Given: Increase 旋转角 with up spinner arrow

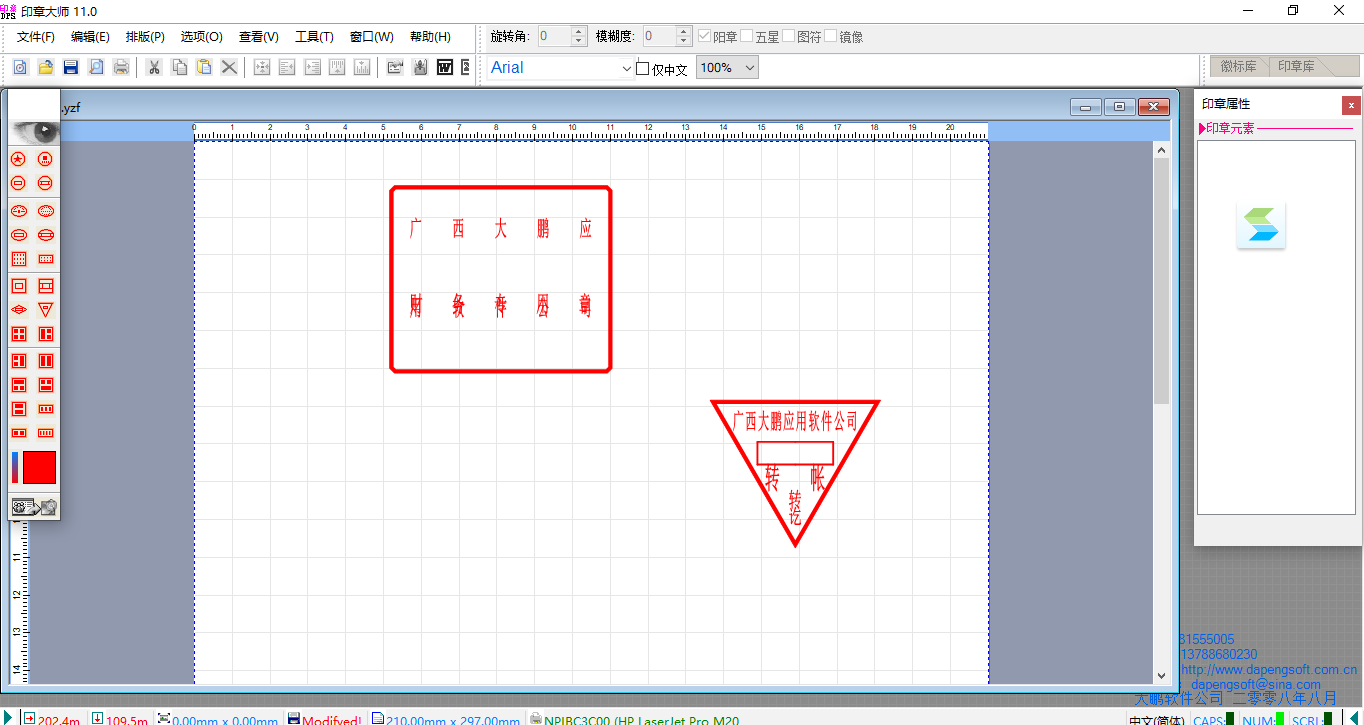Looking at the screenshot, I should point(579,31).
